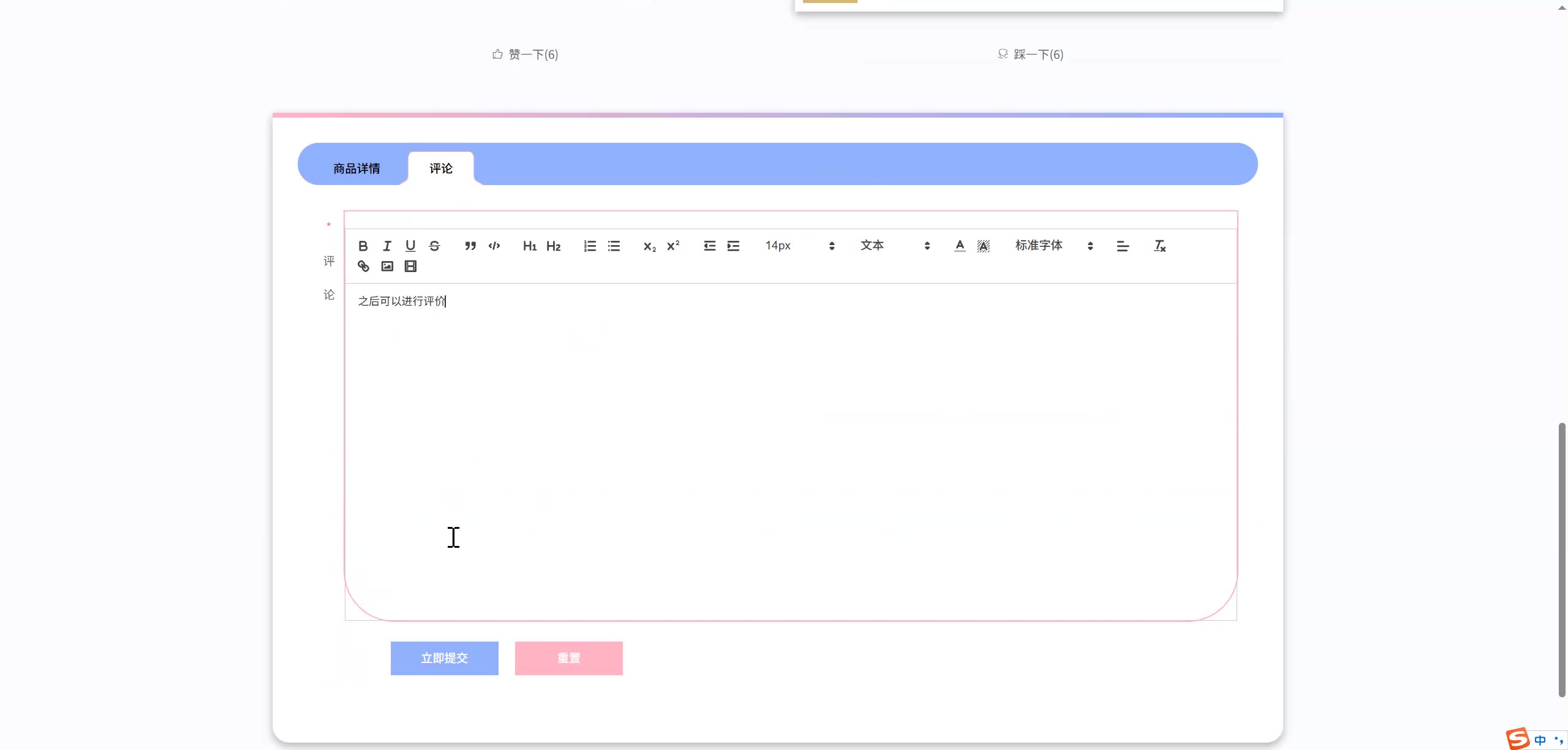Switch to the 商品详情 tab
This screenshot has height=750, width=1568.
[356, 169]
